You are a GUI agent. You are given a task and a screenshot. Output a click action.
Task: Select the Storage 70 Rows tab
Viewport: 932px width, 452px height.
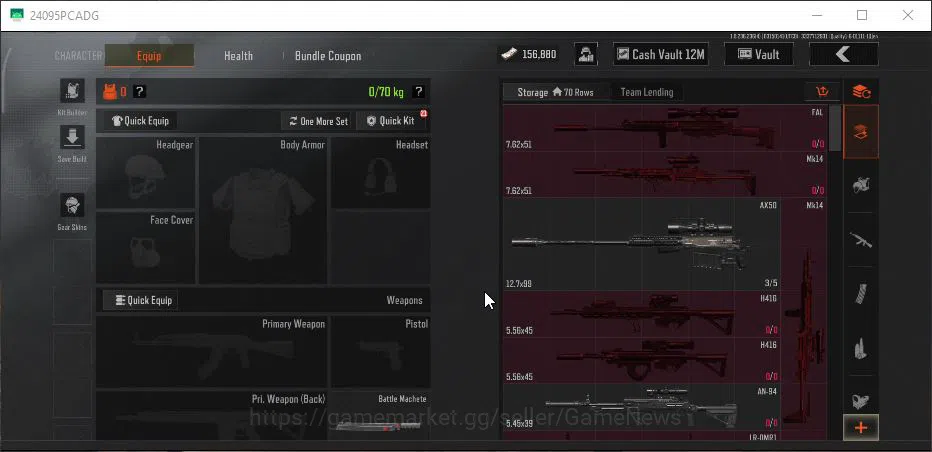(555, 92)
